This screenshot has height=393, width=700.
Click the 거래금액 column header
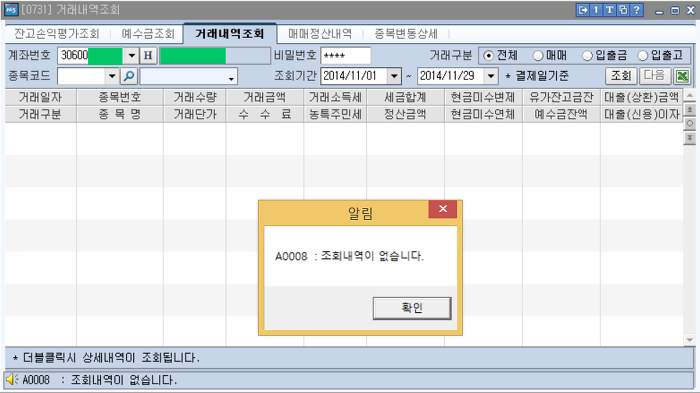pos(265,97)
